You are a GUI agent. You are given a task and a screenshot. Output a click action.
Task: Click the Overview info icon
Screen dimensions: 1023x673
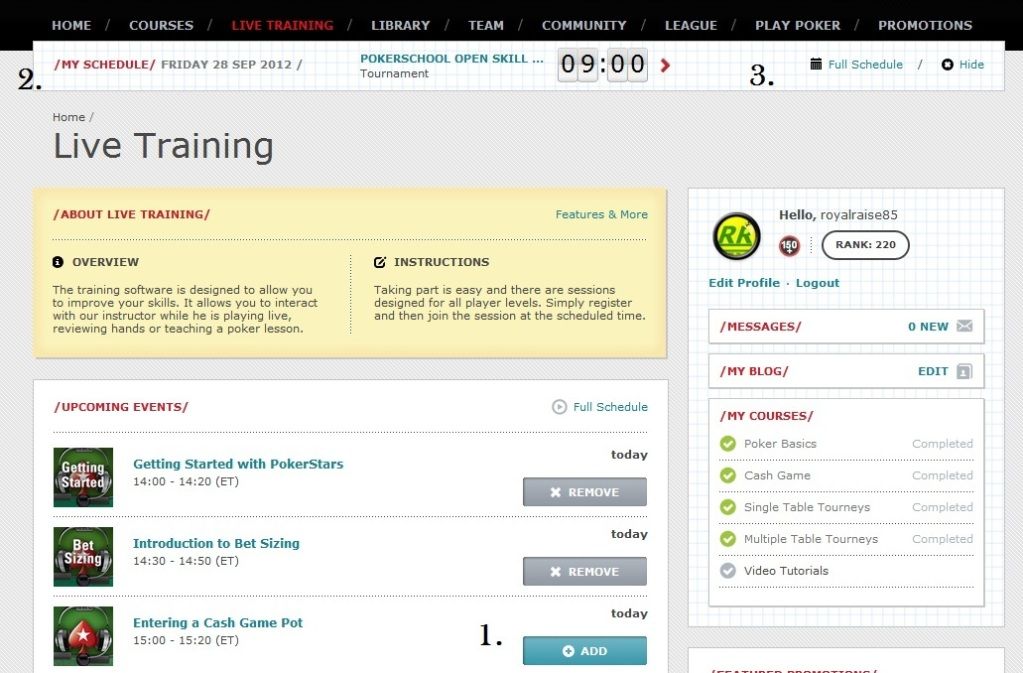click(58, 262)
